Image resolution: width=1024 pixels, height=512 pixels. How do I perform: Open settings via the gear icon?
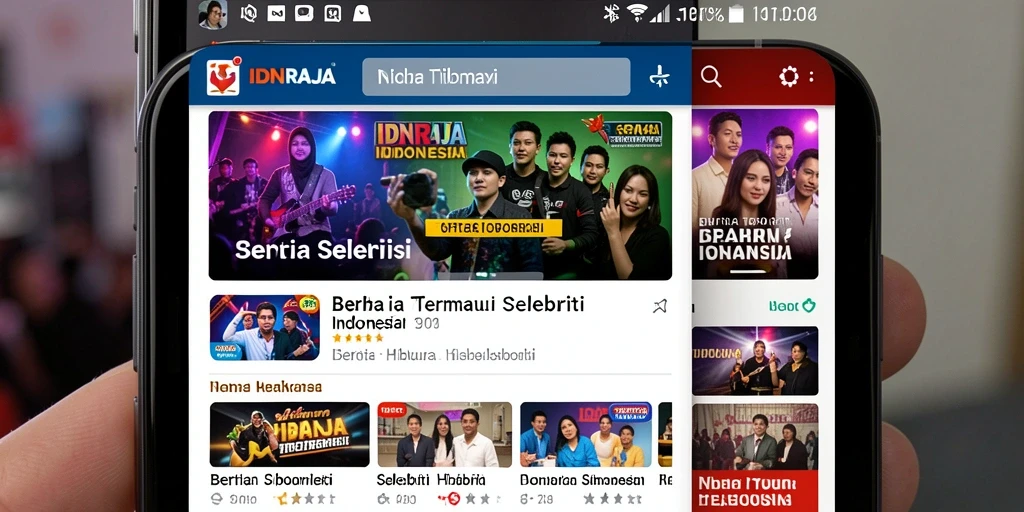pyautogui.click(x=789, y=77)
